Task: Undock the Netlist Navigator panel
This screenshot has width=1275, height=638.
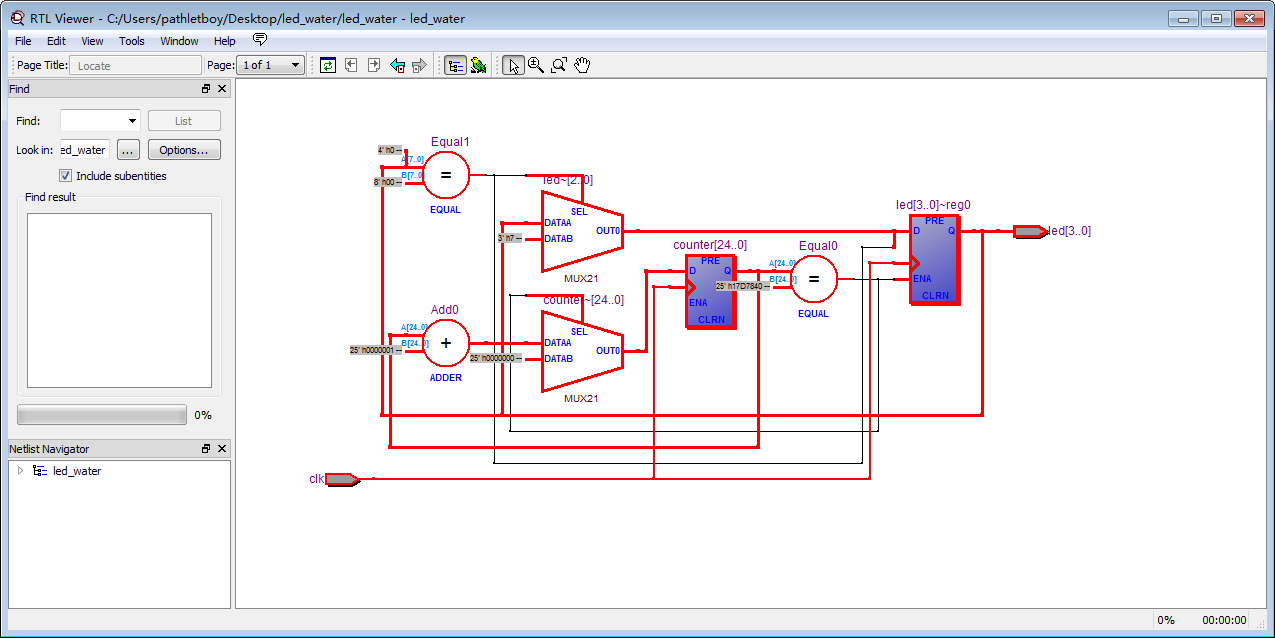Action: pyautogui.click(x=206, y=449)
